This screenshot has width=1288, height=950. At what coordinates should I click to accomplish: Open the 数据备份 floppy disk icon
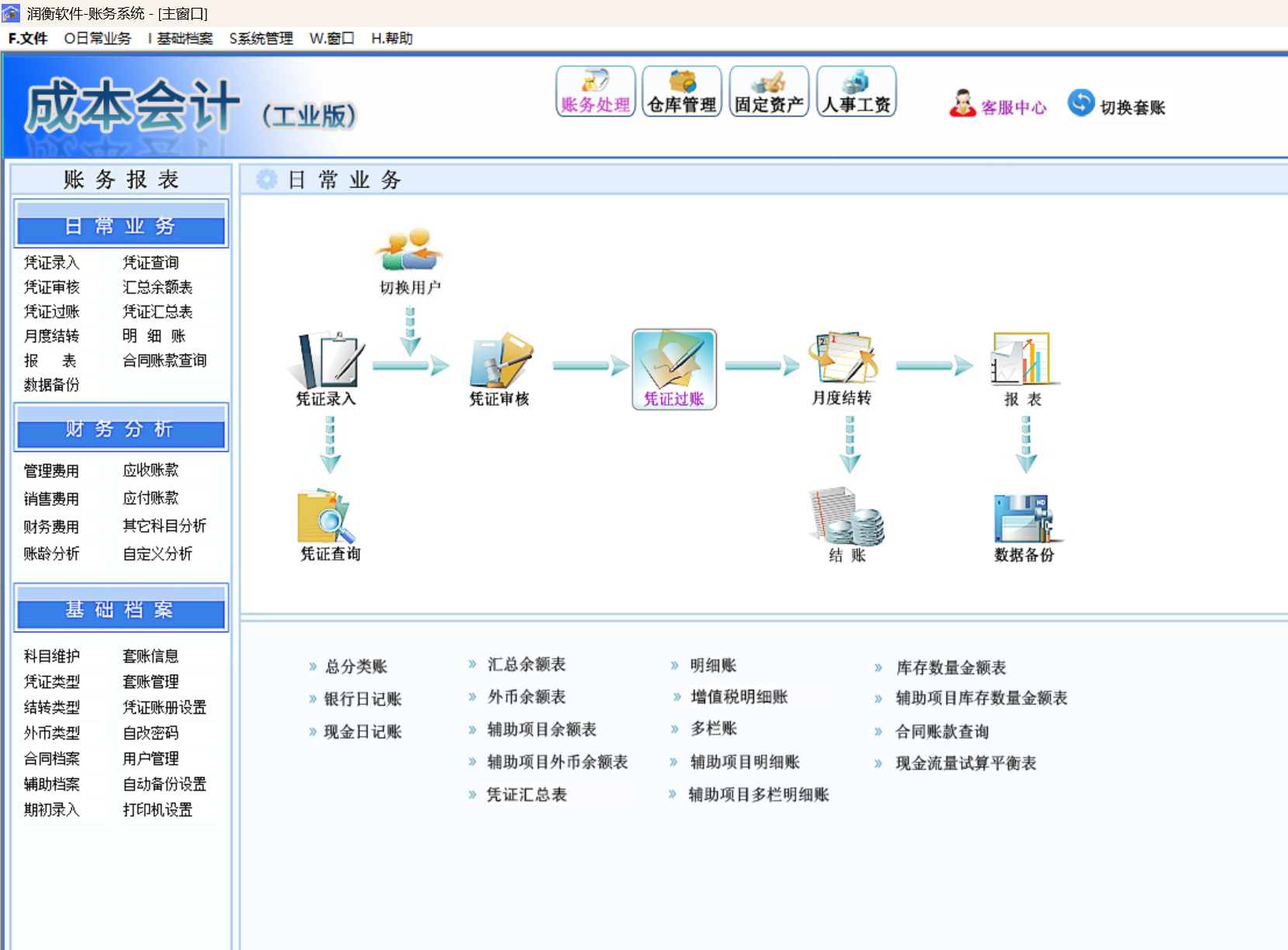point(1026,518)
